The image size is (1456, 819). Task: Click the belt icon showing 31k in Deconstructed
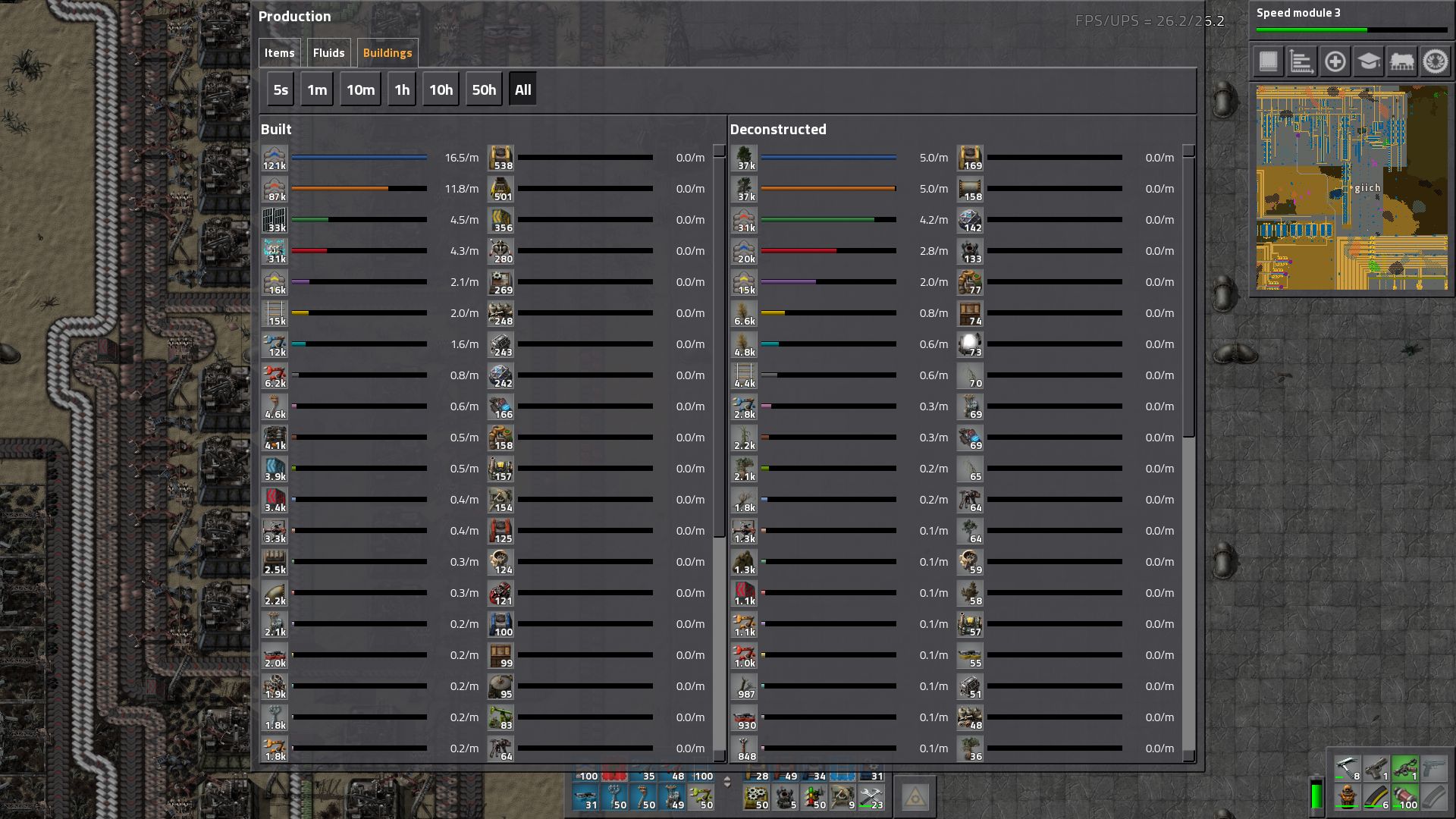click(x=744, y=220)
